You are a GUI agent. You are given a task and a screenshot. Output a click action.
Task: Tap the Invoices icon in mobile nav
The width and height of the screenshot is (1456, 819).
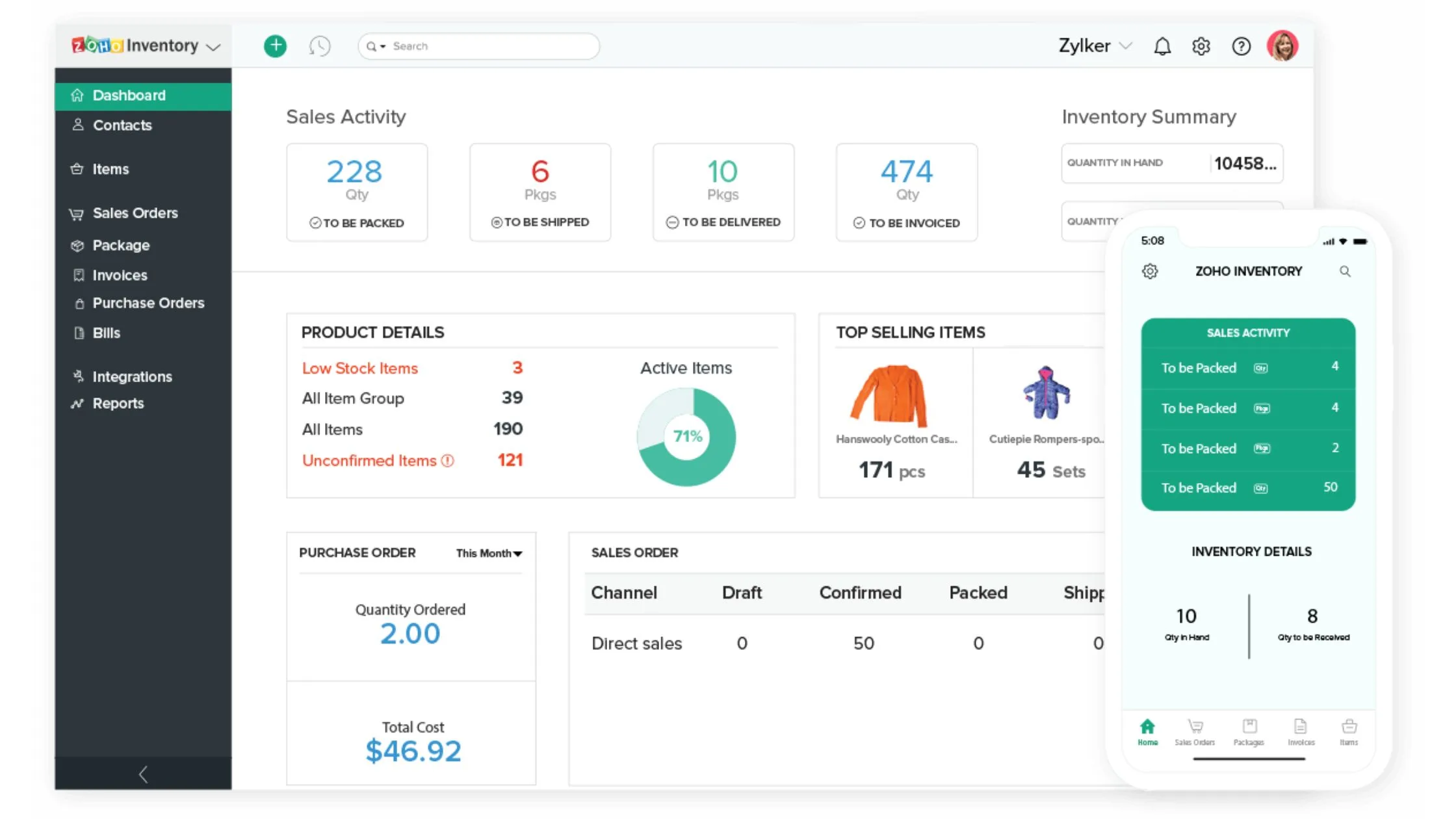pos(1300,733)
